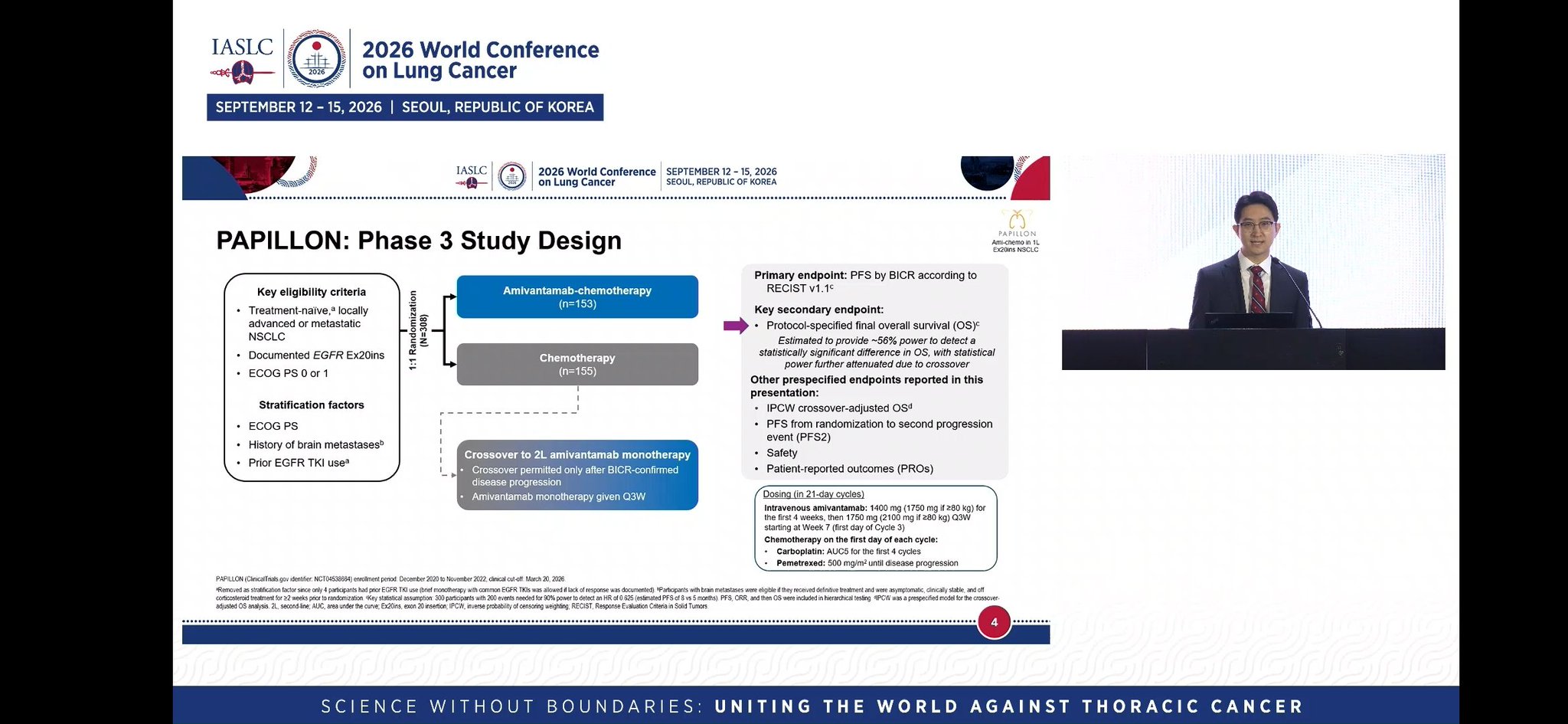Click the small IASLC logo in slide header
The width and height of the screenshot is (1568, 724).
[472, 177]
